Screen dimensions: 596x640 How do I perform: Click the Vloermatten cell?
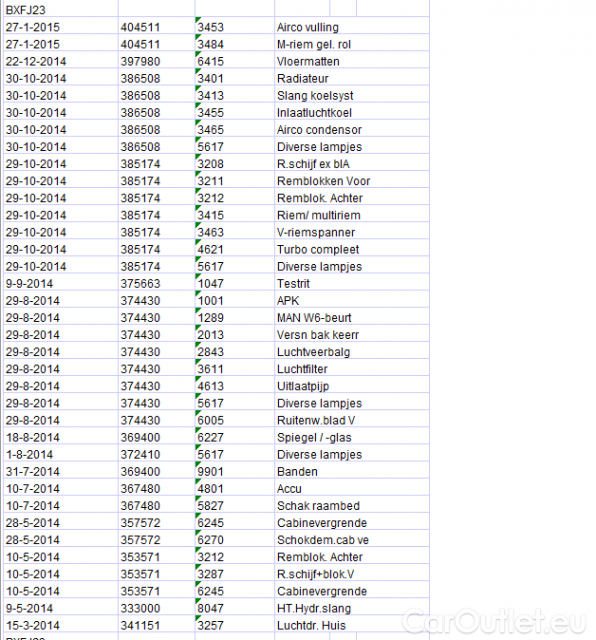pyautogui.click(x=352, y=60)
